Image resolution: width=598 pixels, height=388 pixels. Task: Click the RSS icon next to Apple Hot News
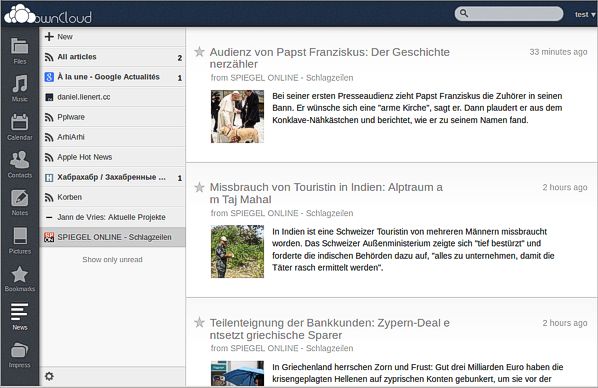pyautogui.click(x=49, y=157)
